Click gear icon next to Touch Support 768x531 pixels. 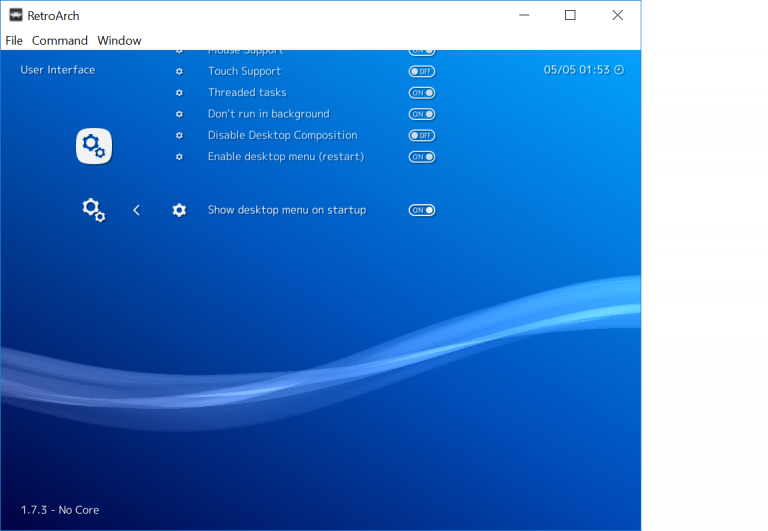[x=179, y=72]
